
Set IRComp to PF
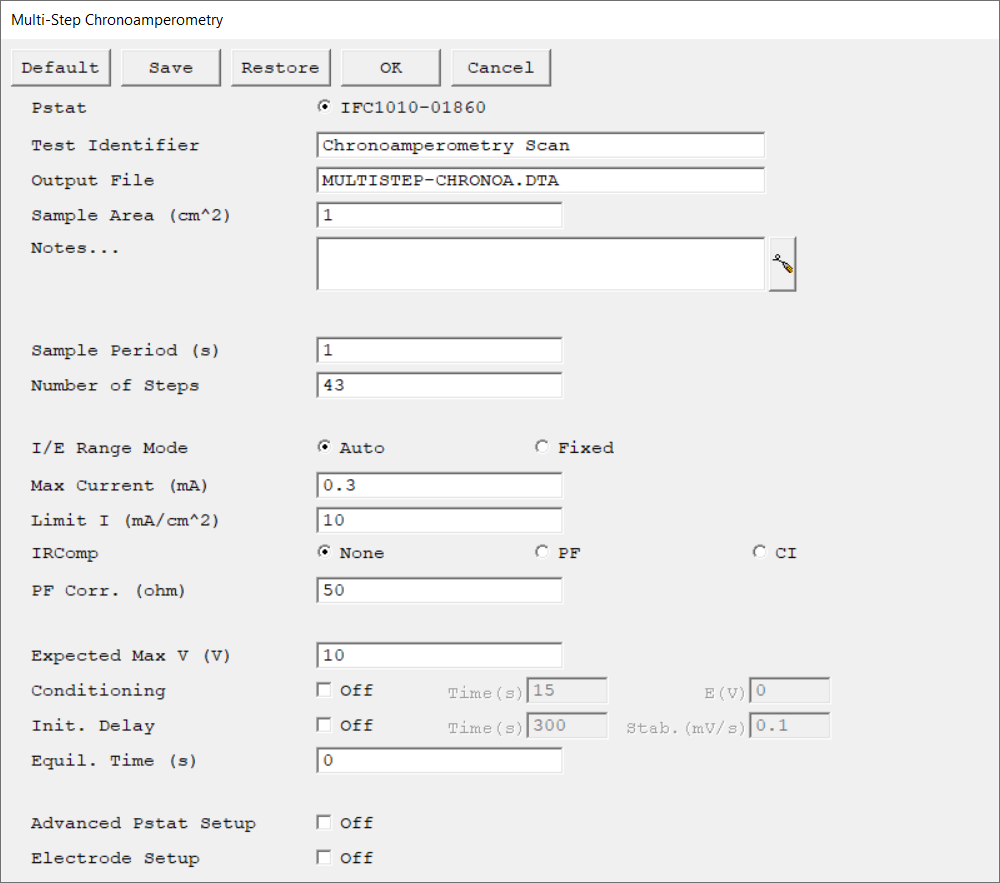[x=541, y=552]
